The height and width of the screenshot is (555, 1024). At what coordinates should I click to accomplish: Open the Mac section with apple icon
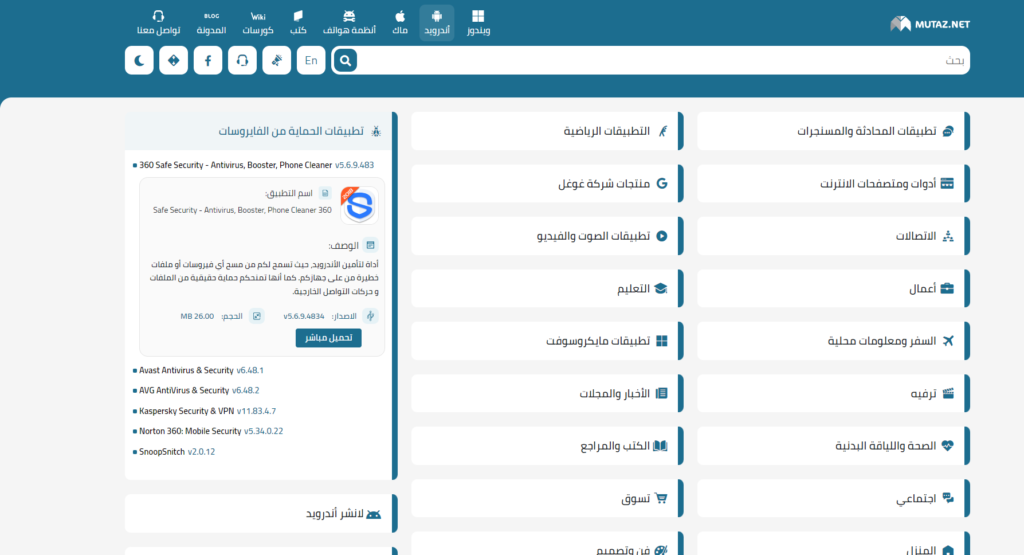coord(400,22)
